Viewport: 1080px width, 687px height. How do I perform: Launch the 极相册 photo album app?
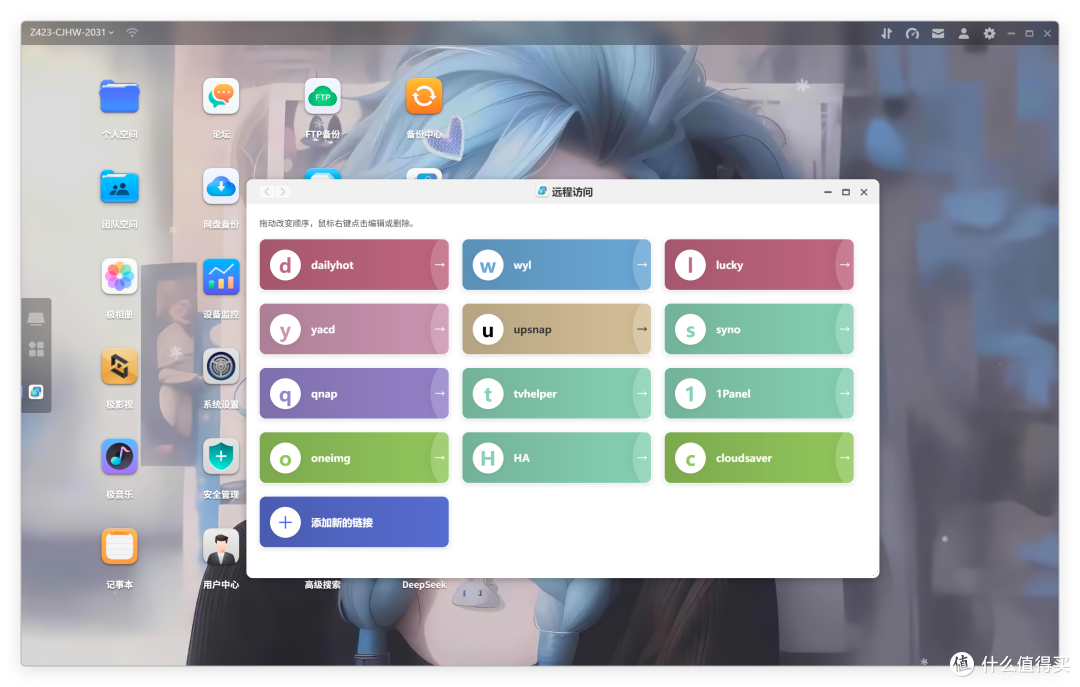[x=119, y=277]
